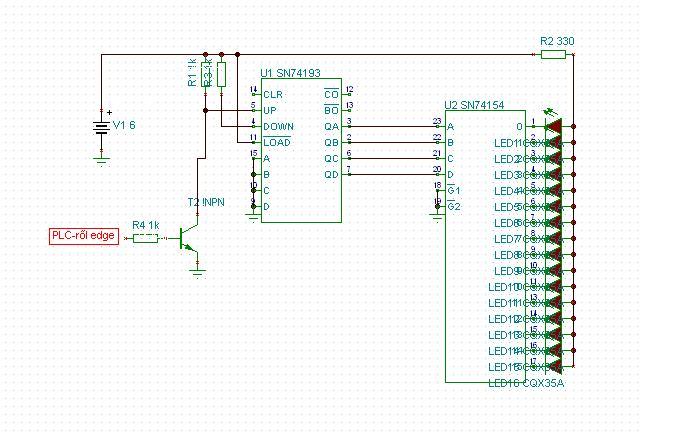Select the R1 1k resistor body
This screenshot has width=683, height=437.
click(x=206, y=74)
